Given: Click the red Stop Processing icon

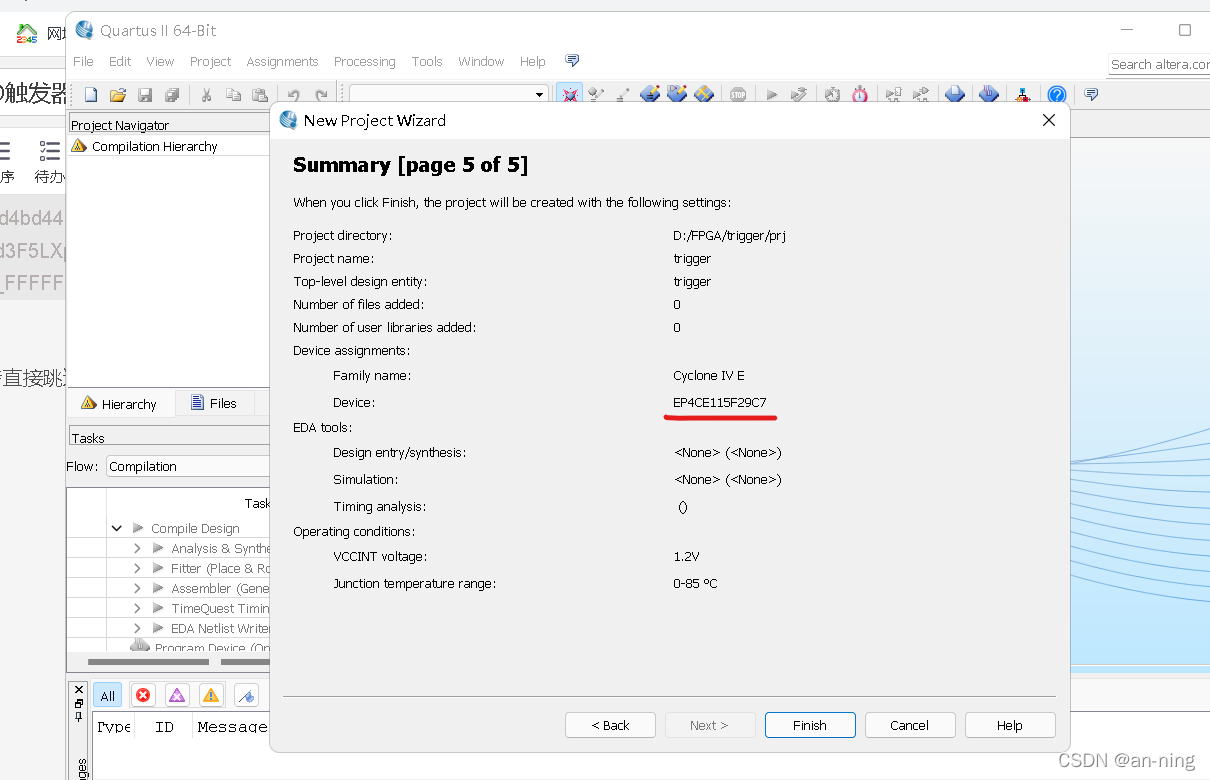Looking at the screenshot, I should point(738,95).
